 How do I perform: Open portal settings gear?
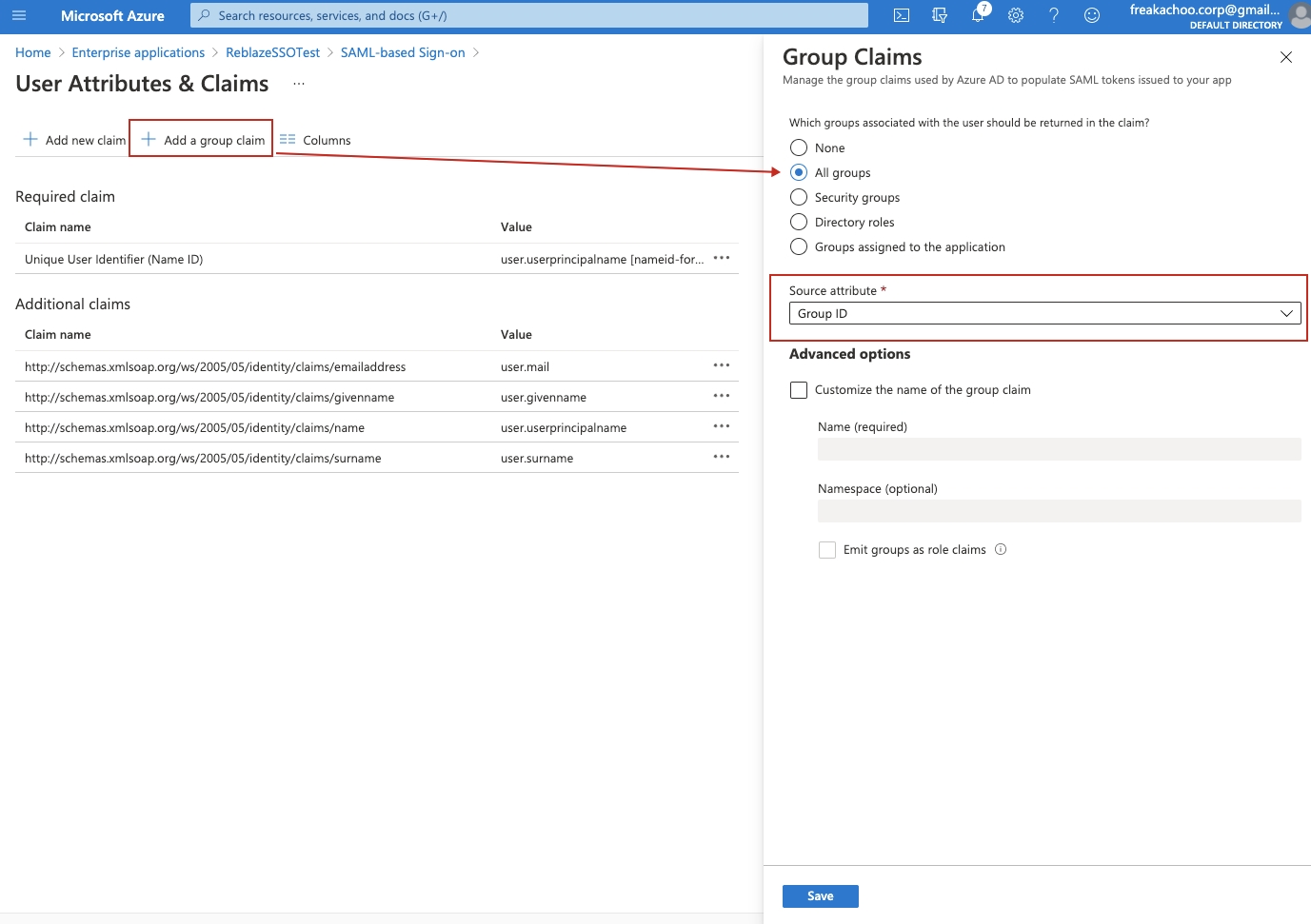pyautogui.click(x=1016, y=15)
